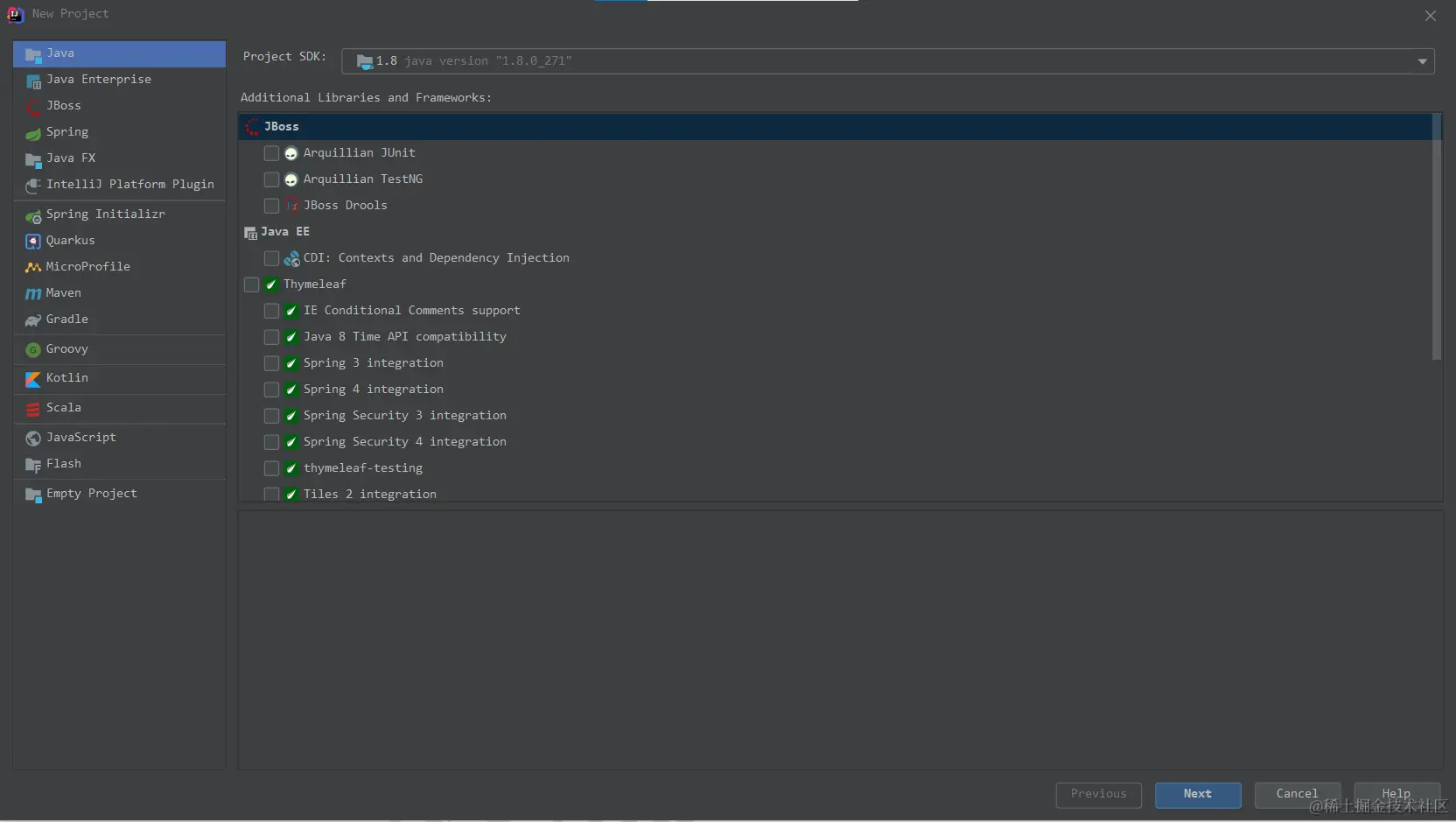Click the Java project type icon
The image size is (1456, 822).
tap(33, 54)
